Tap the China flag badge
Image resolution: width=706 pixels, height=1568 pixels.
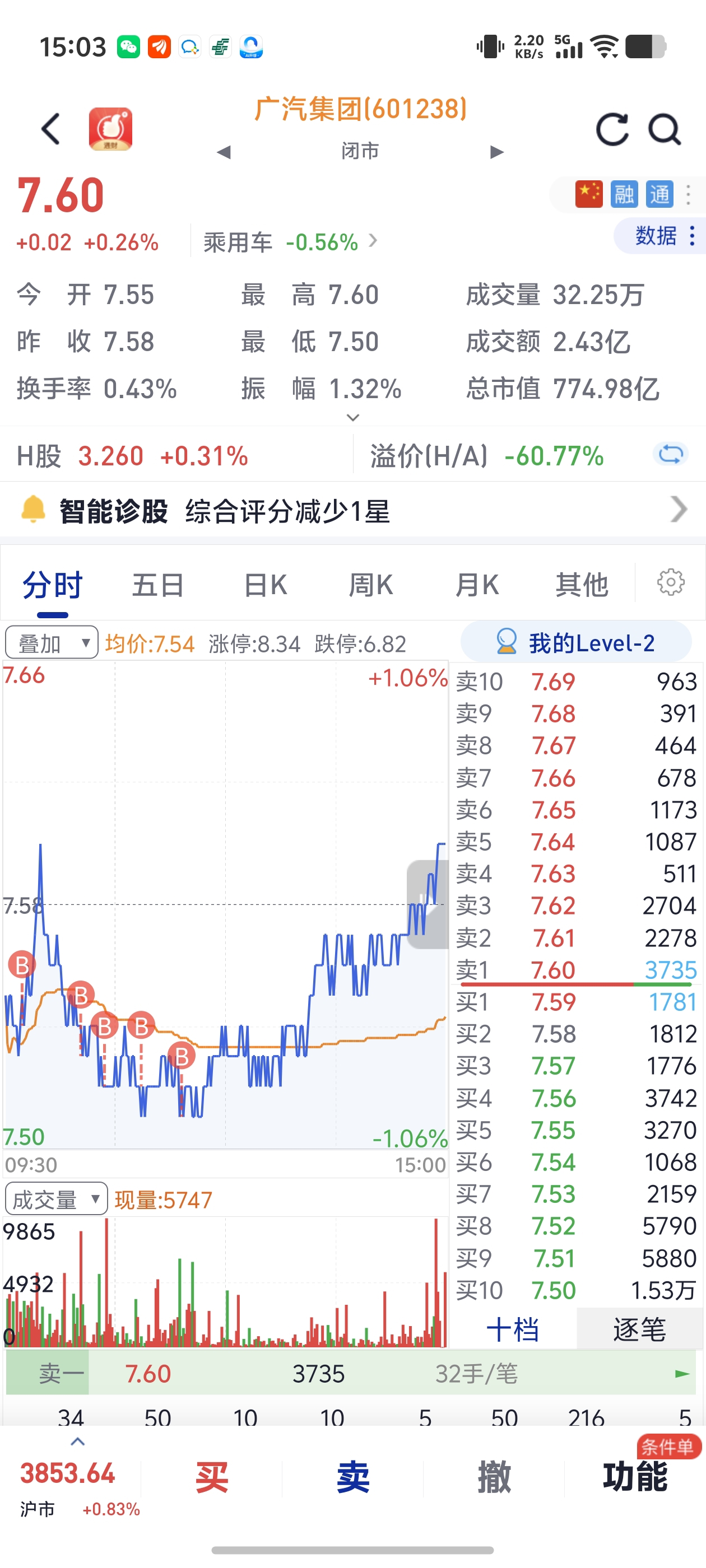click(x=588, y=195)
